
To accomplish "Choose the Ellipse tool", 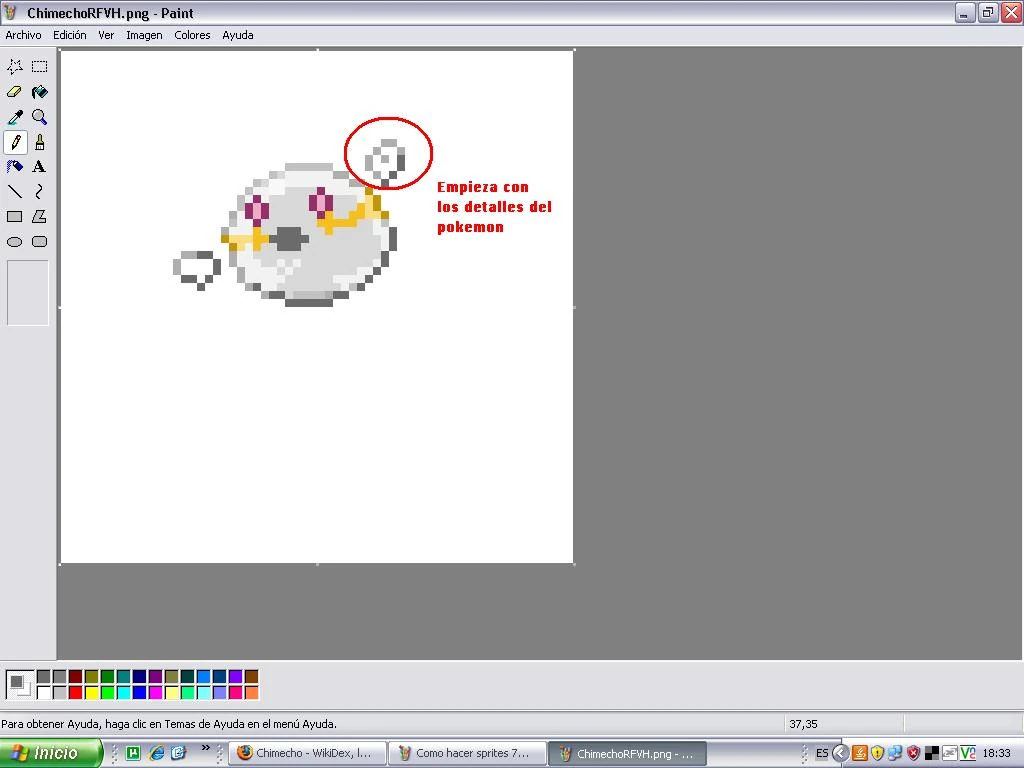I will pyautogui.click(x=15, y=242).
